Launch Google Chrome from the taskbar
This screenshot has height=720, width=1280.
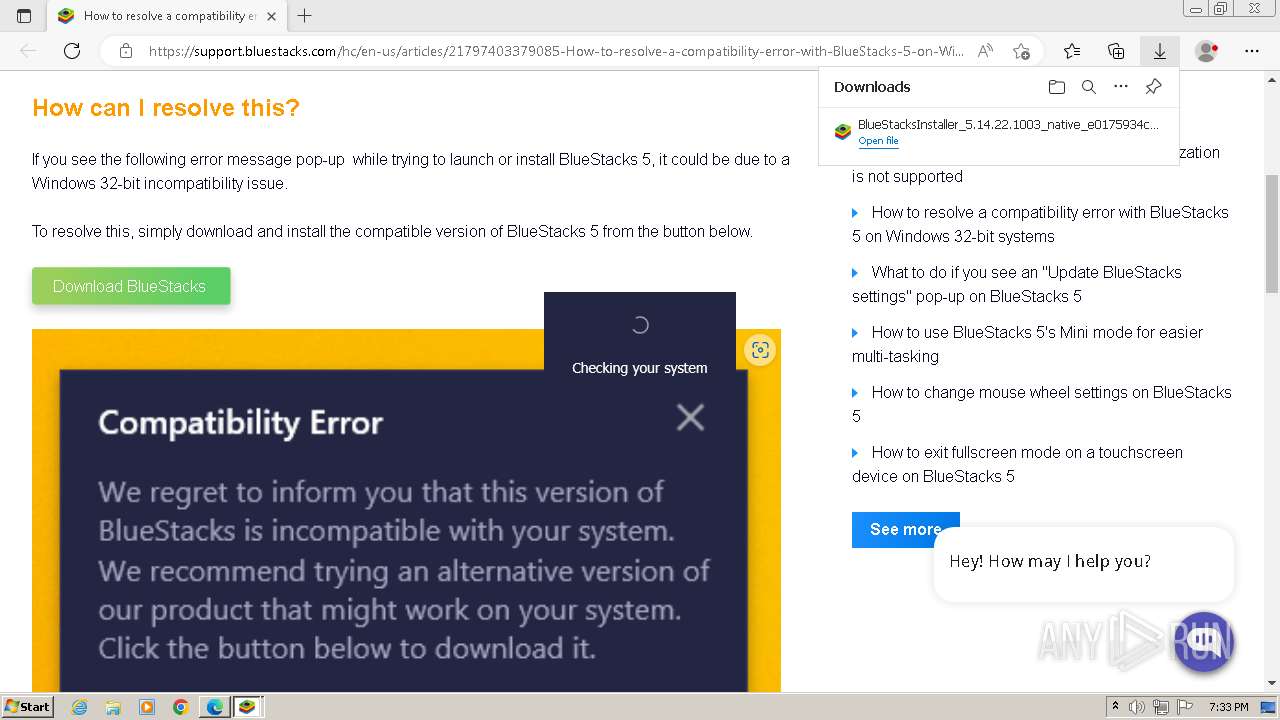[x=181, y=707]
